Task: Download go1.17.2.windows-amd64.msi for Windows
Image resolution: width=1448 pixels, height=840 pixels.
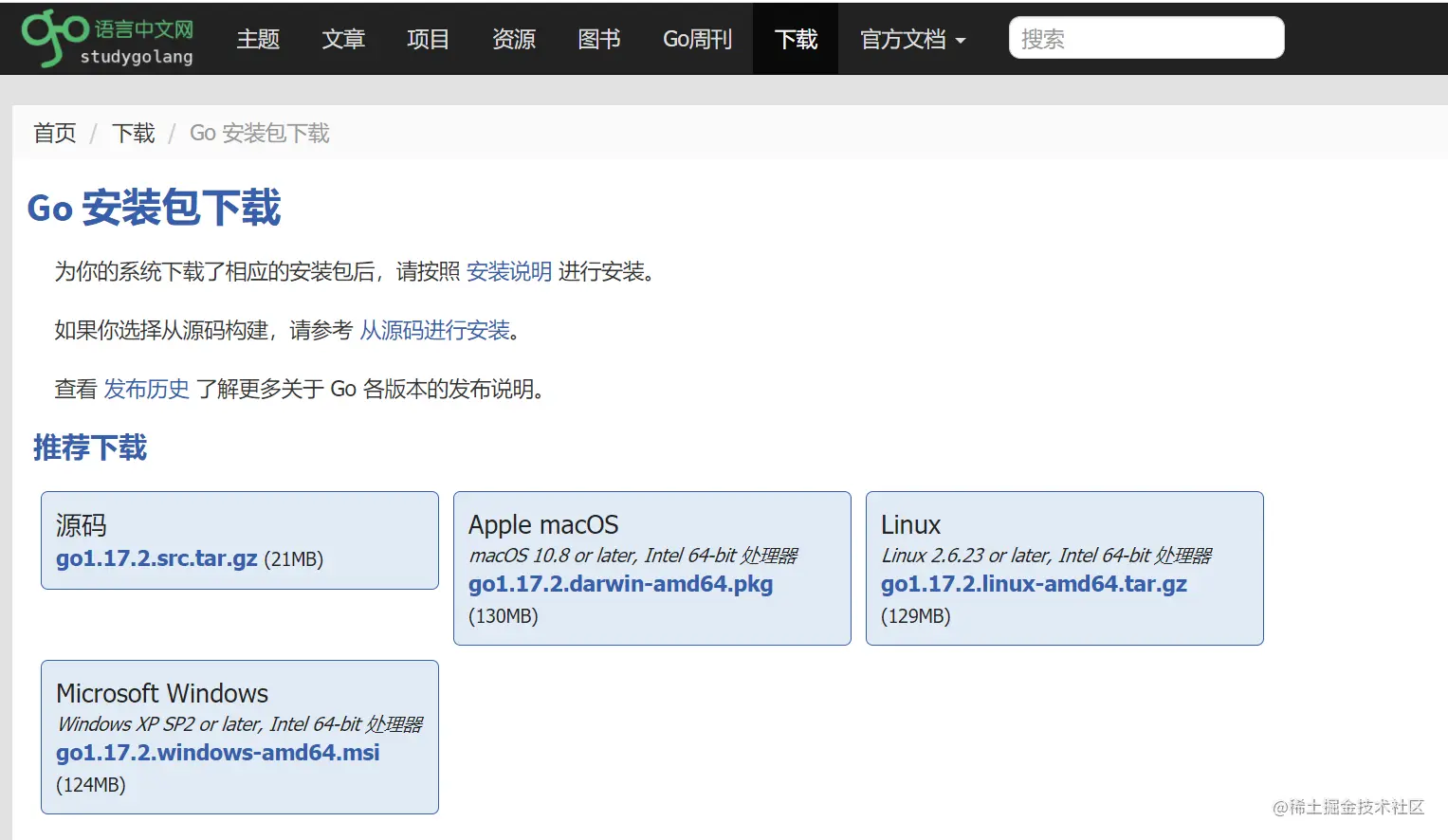Action: [x=218, y=753]
